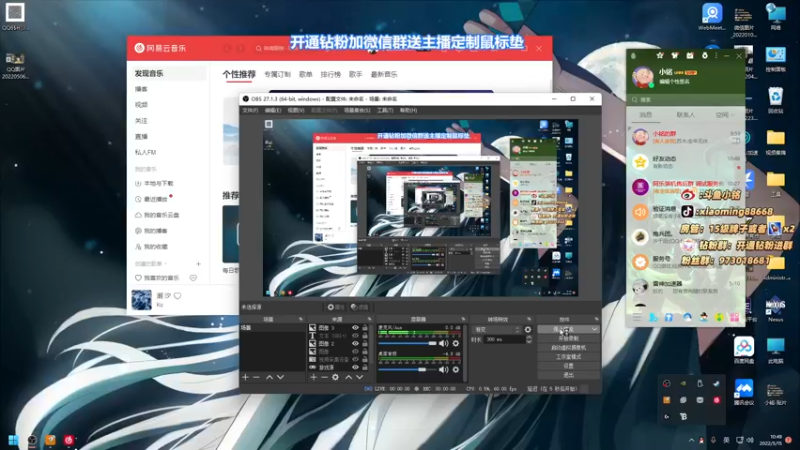
Task: Open the 渐变 transition type dropdown
Action: coord(497,330)
